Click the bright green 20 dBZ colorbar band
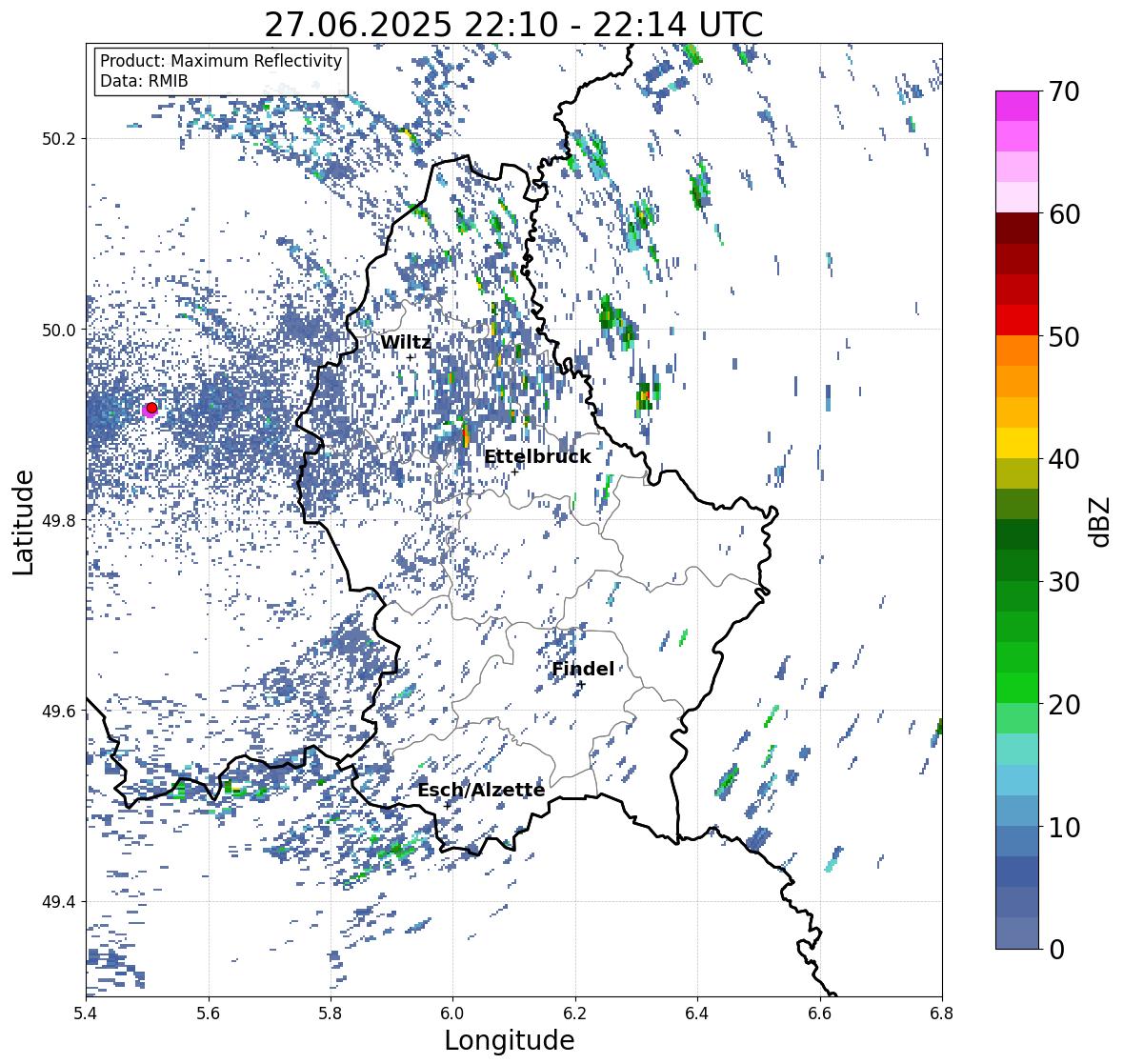1123x1064 pixels. [x=1017, y=688]
